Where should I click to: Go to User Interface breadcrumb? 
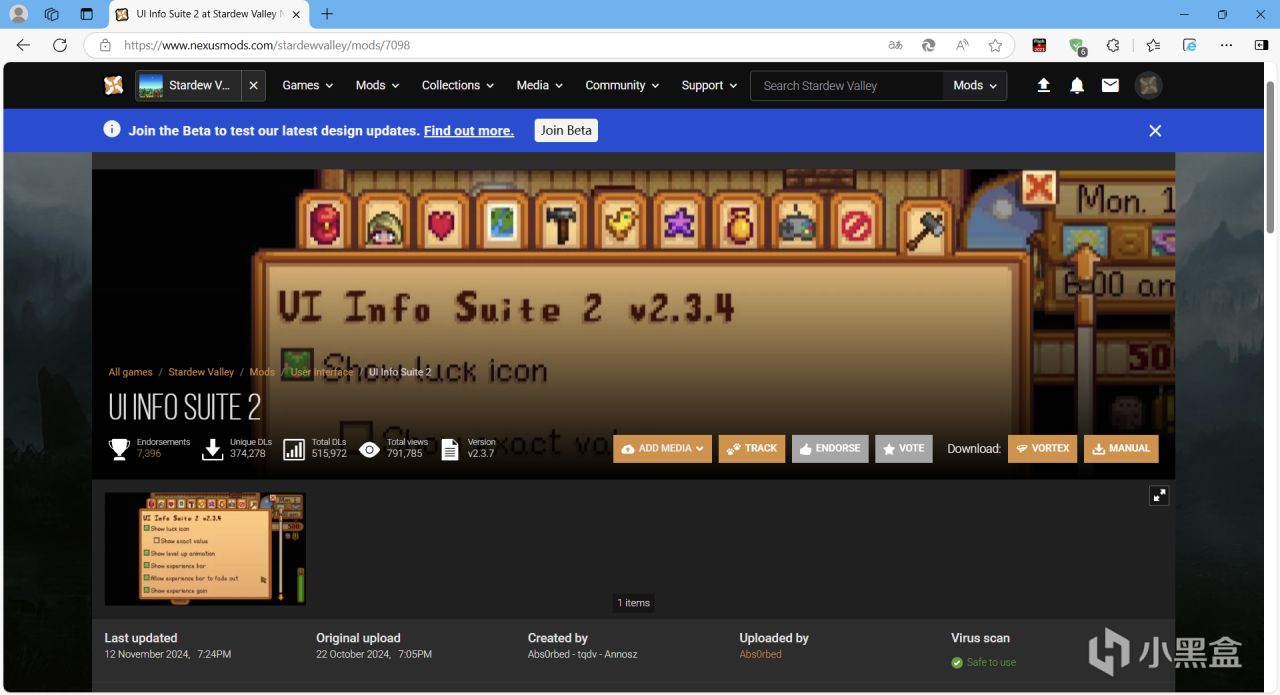coord(322,372)
